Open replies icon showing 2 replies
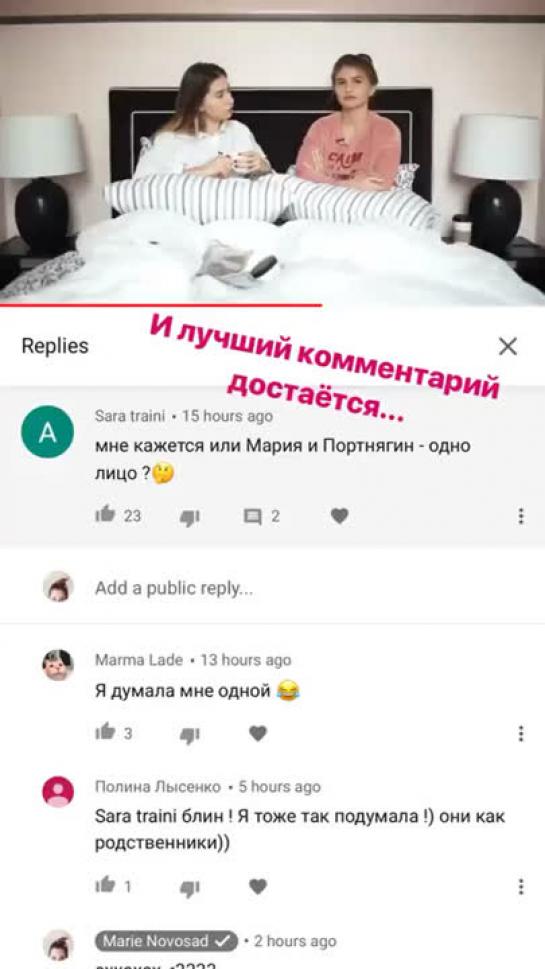The height and width of the screenshot is (969, 545). pyautogui.click(x=253, y=517)
